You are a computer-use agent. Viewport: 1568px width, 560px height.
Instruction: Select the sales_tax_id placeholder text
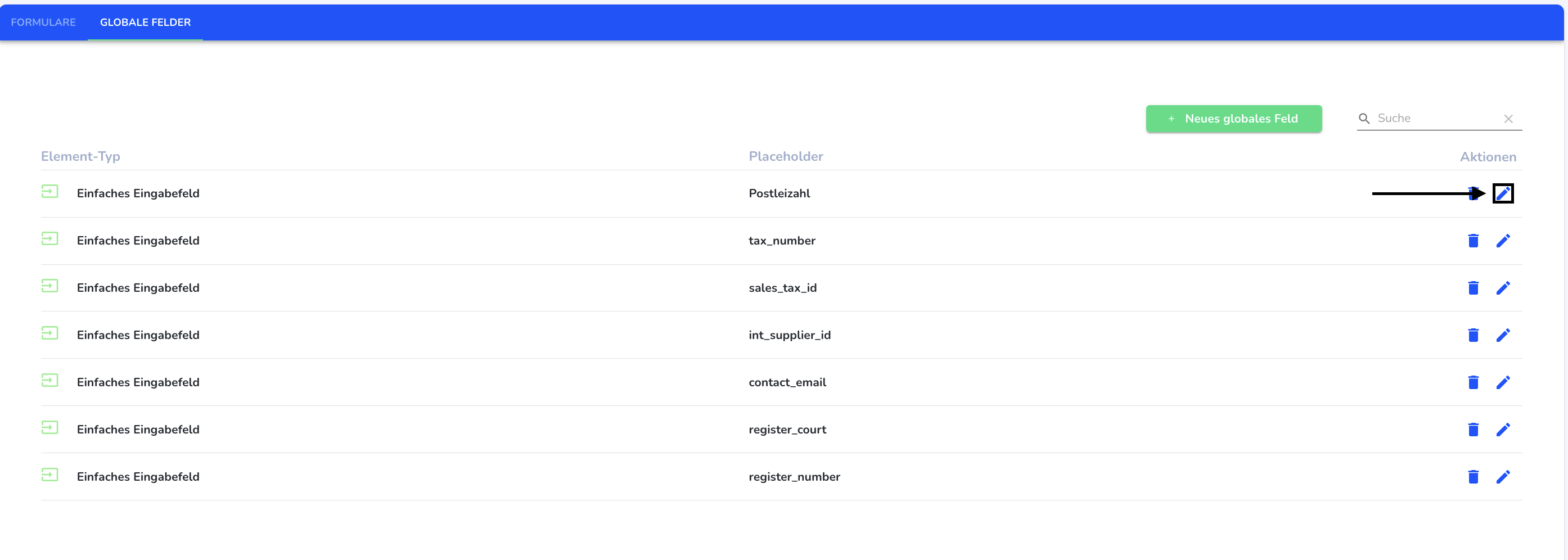[782, 288]
